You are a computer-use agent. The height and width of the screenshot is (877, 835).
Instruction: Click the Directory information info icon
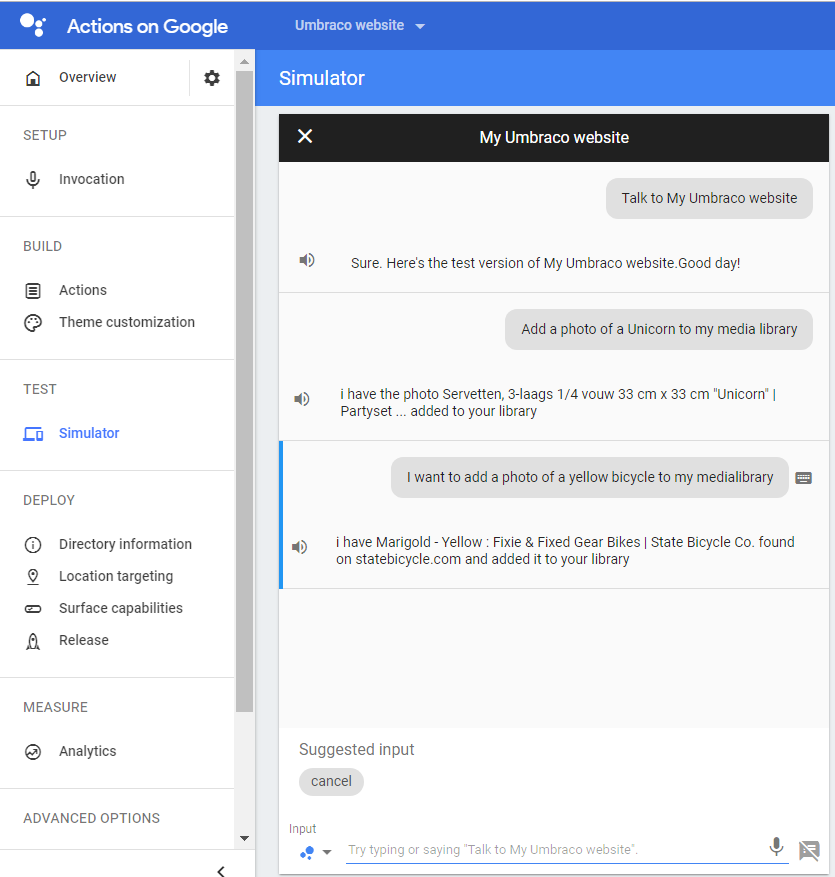[33, 544]
